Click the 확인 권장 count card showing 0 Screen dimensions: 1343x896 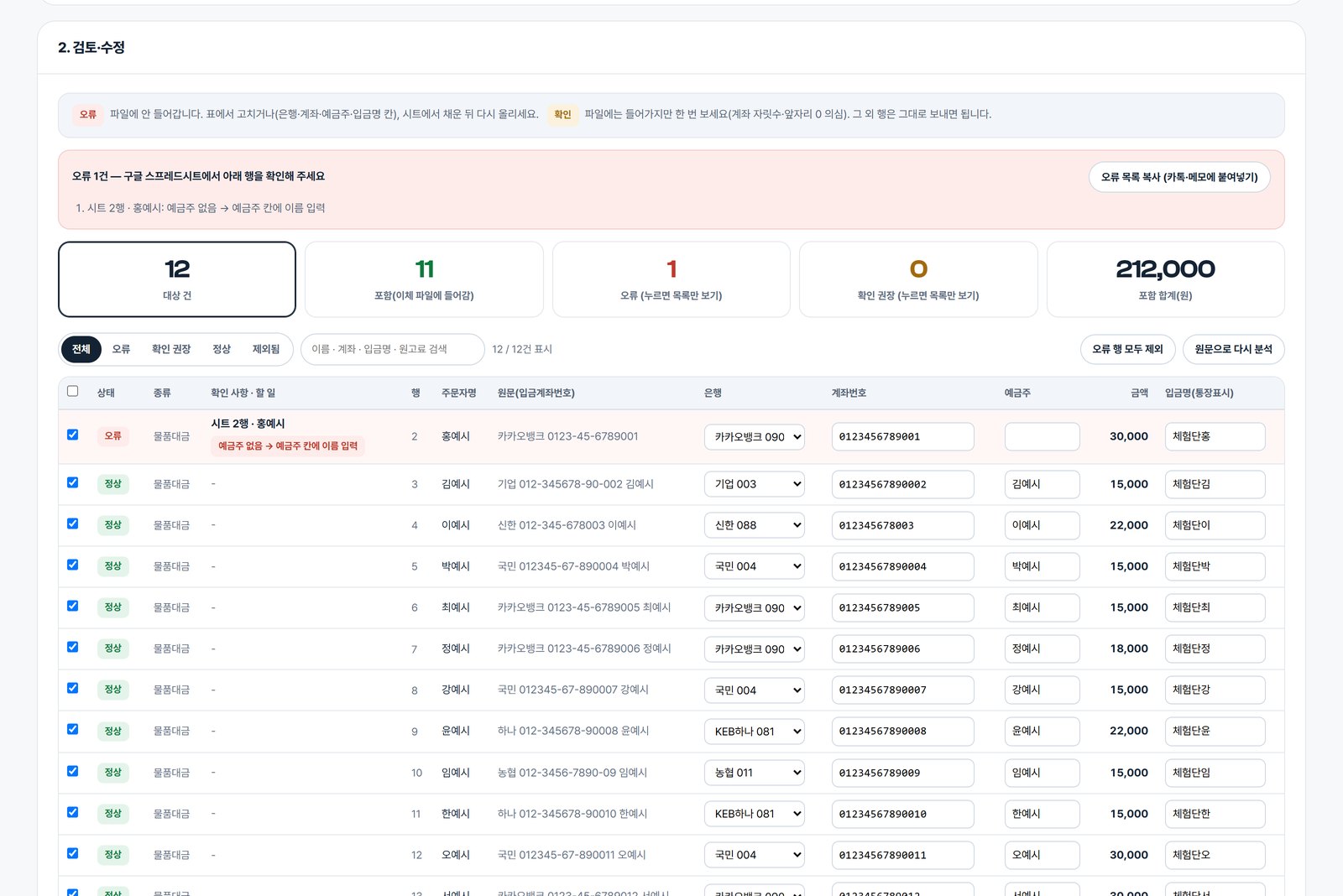pos(918,279)
